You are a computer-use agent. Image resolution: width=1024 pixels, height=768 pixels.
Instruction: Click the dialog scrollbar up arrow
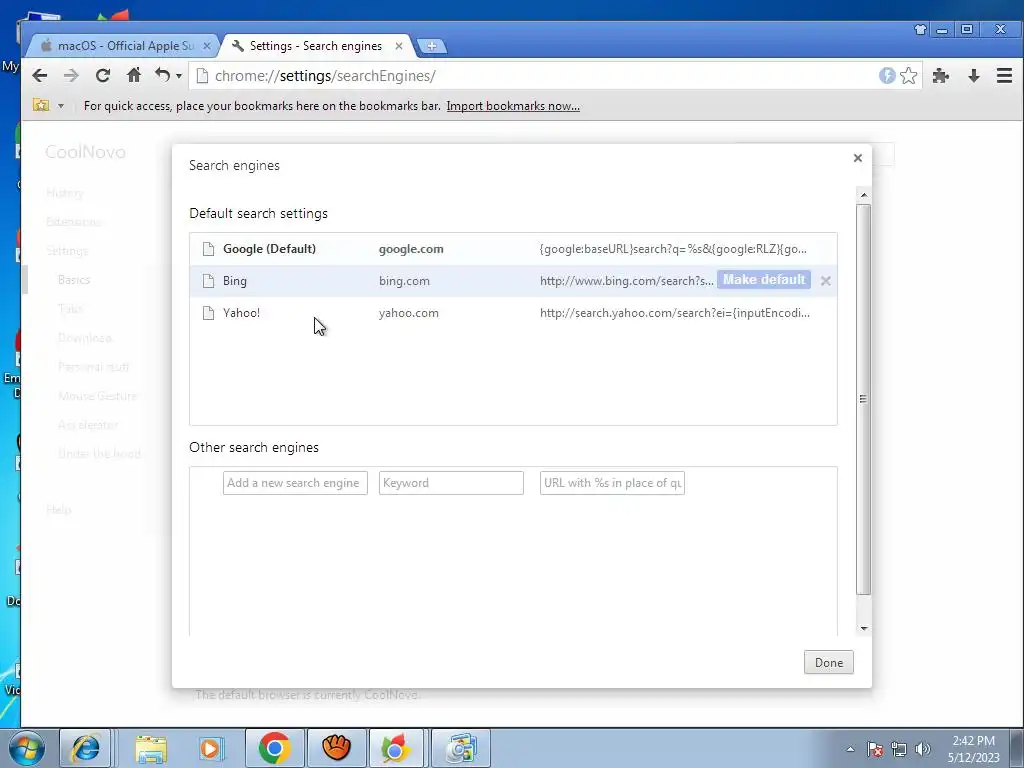(863, 195)
